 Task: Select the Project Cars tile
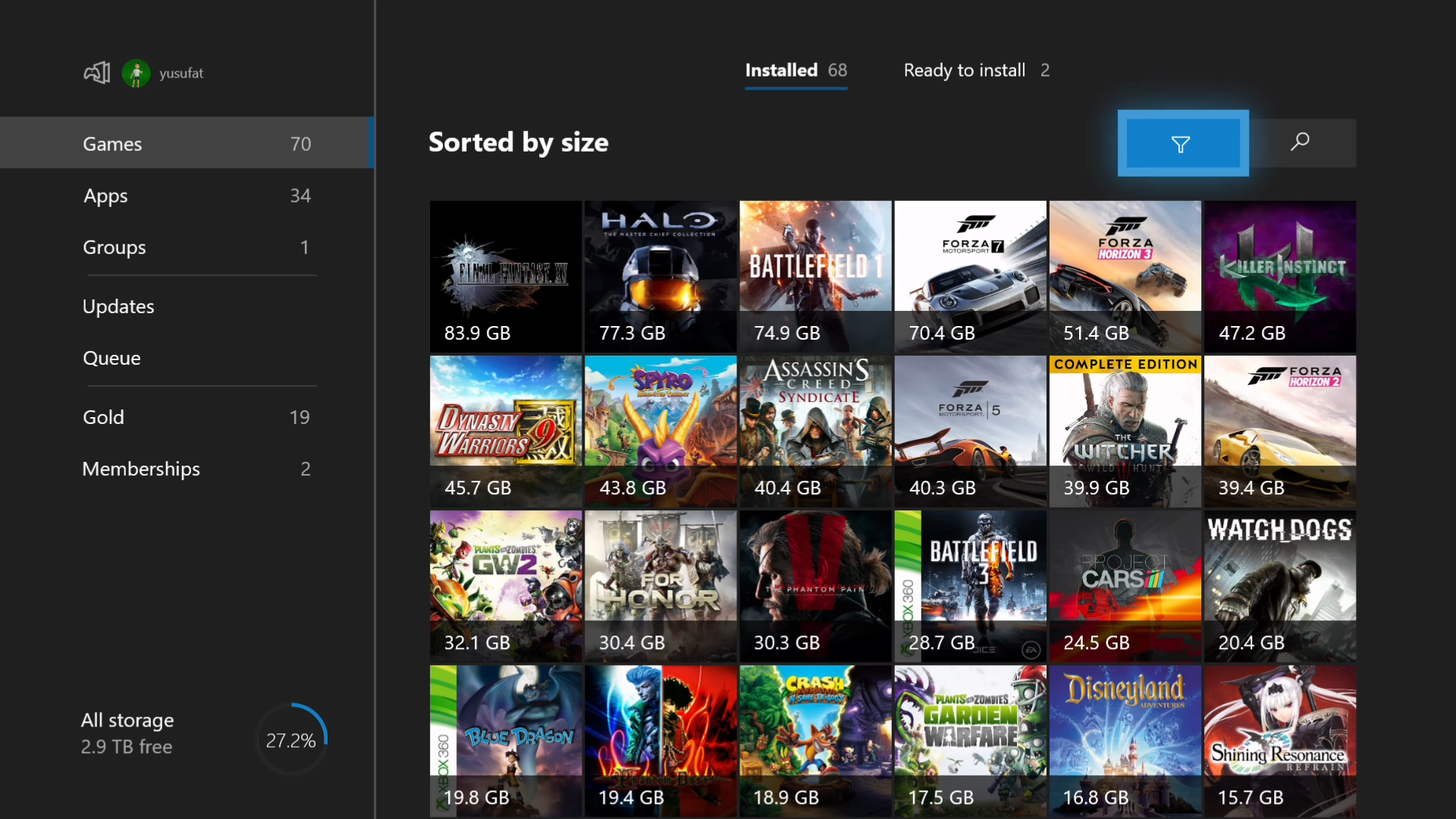[1125, 586]
